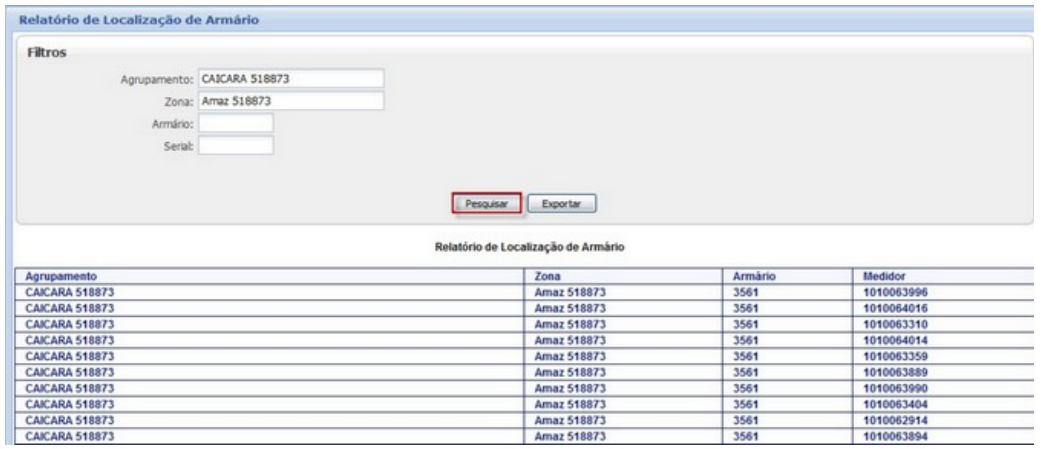Activate the Serial text field
The width and height of the screenshot is (1041, 449).
(x=236, y=145)
